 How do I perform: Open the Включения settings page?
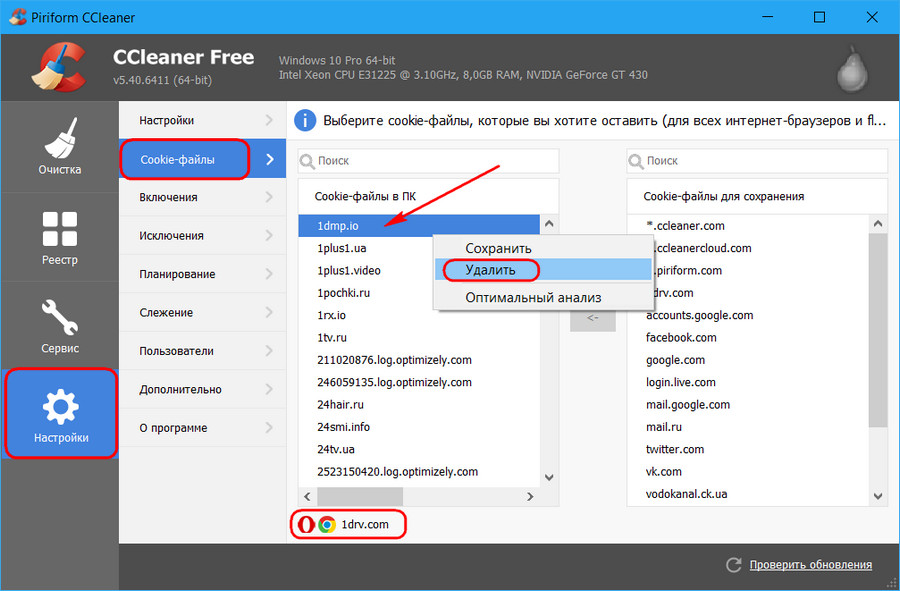point(201,197)
